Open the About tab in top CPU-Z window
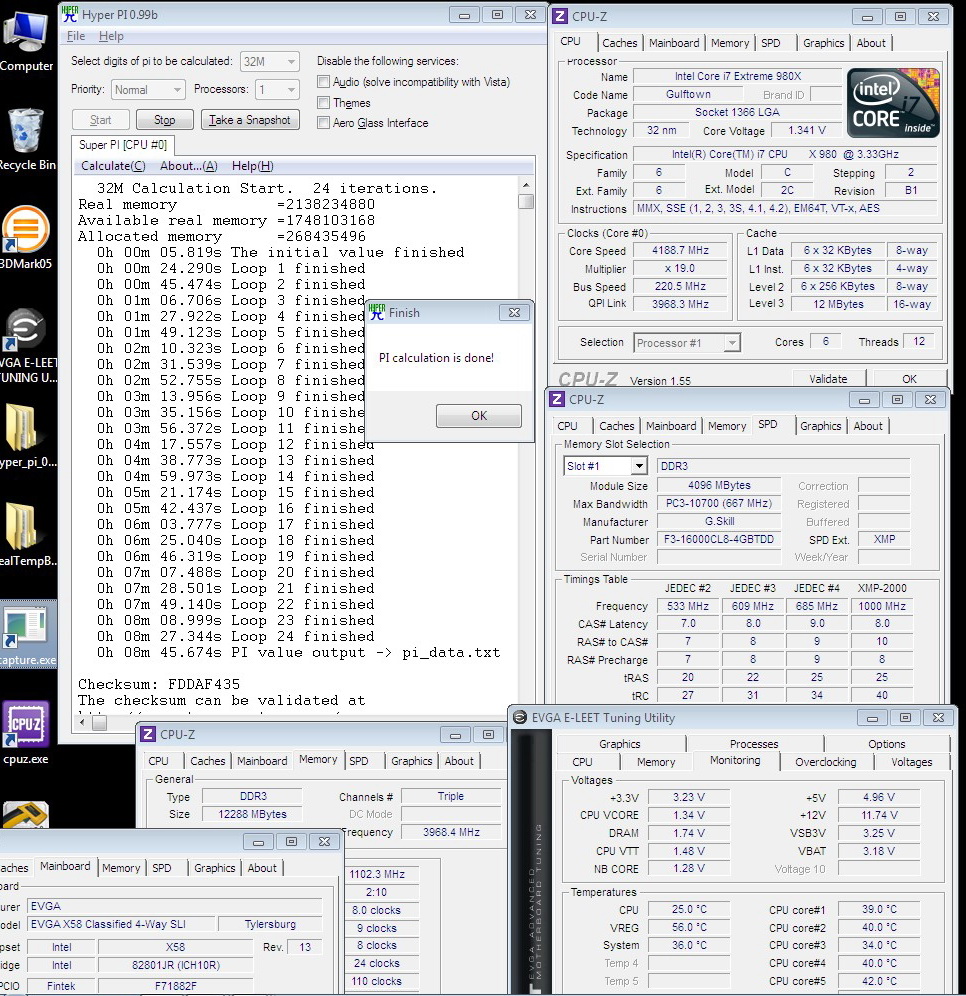Screen dimensions: 966x996 [x=871, y=43]
